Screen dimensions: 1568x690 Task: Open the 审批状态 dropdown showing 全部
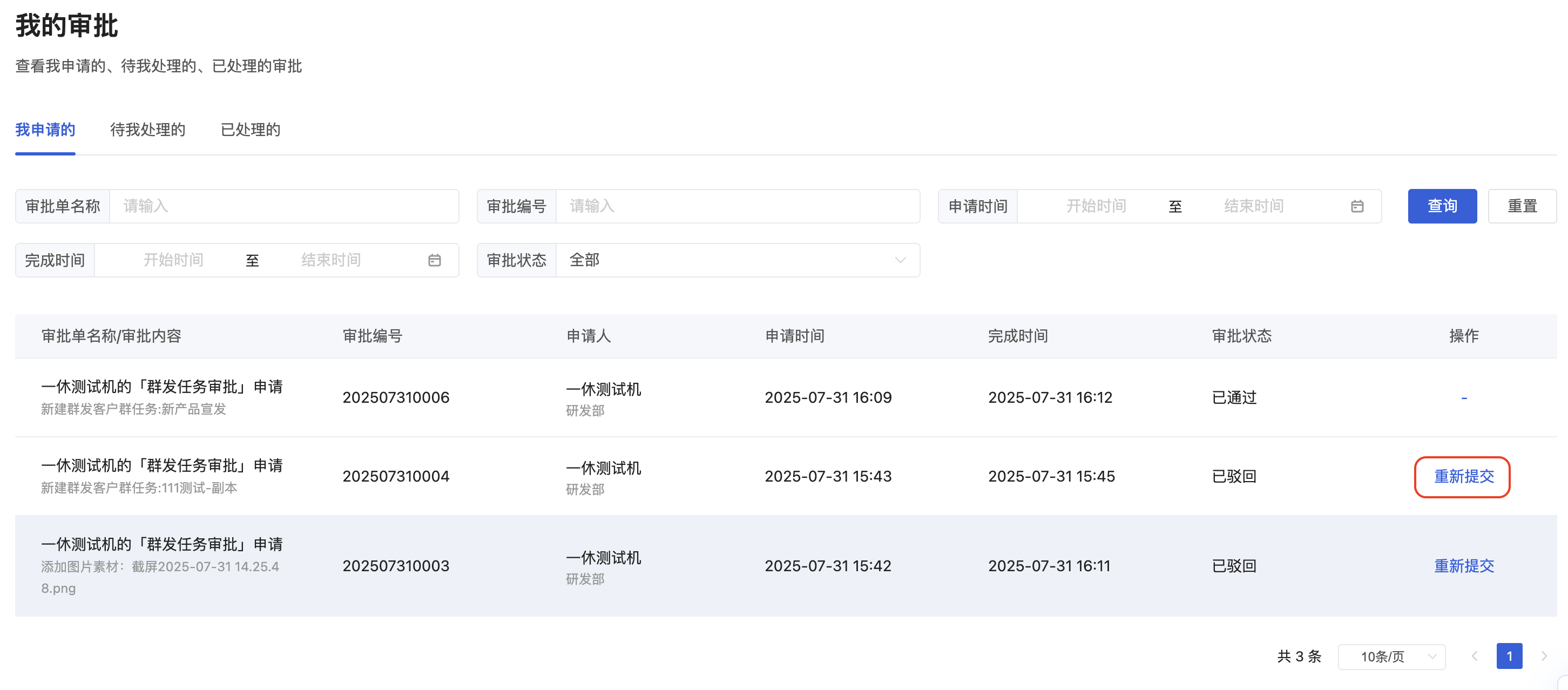tap(738, 260)
